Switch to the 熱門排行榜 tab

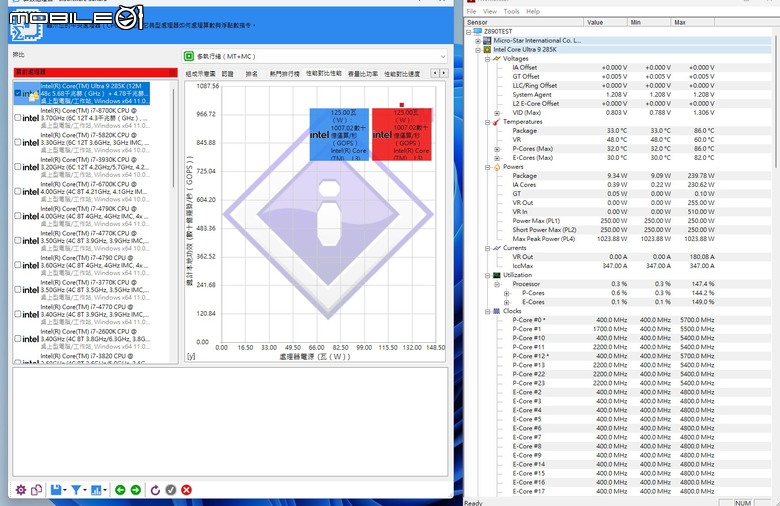[285, 74]
